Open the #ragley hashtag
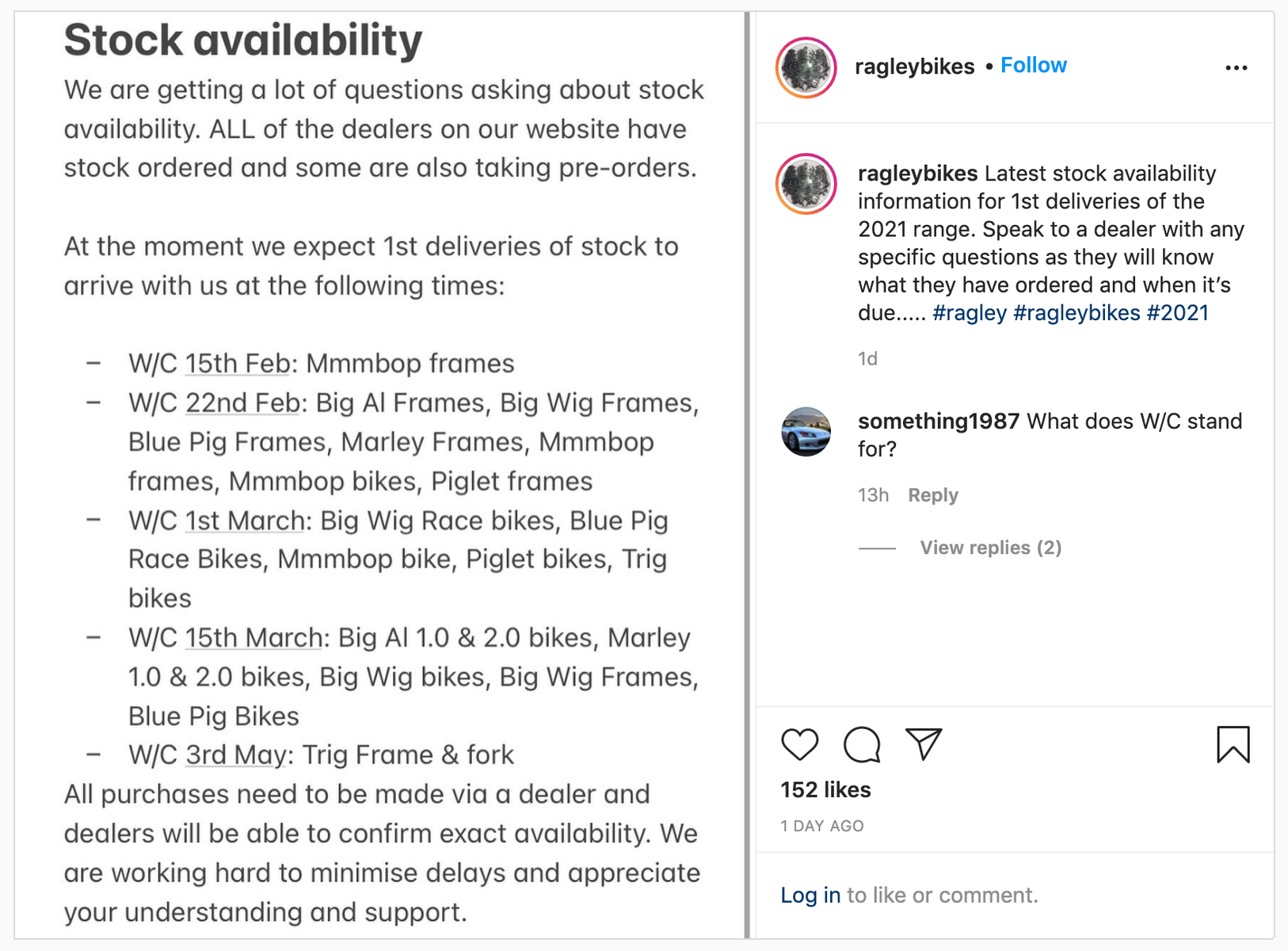 point(970,313)
